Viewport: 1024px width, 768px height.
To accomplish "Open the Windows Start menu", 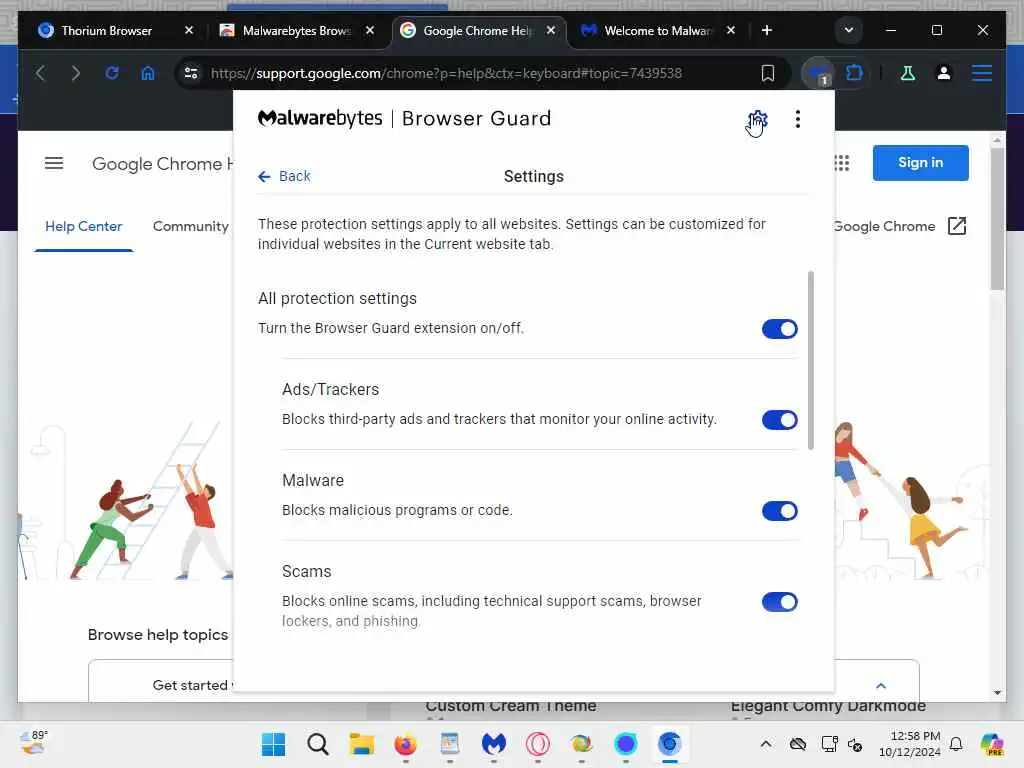I will point(273,744).
